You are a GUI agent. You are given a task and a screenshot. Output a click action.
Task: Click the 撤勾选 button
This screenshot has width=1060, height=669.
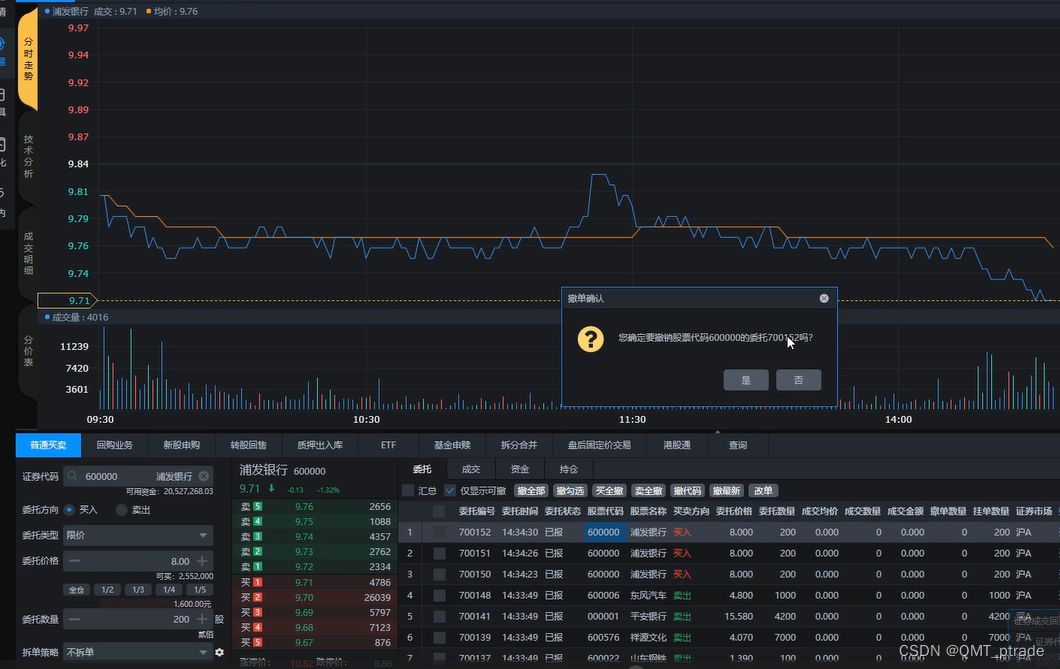[570, 491]
